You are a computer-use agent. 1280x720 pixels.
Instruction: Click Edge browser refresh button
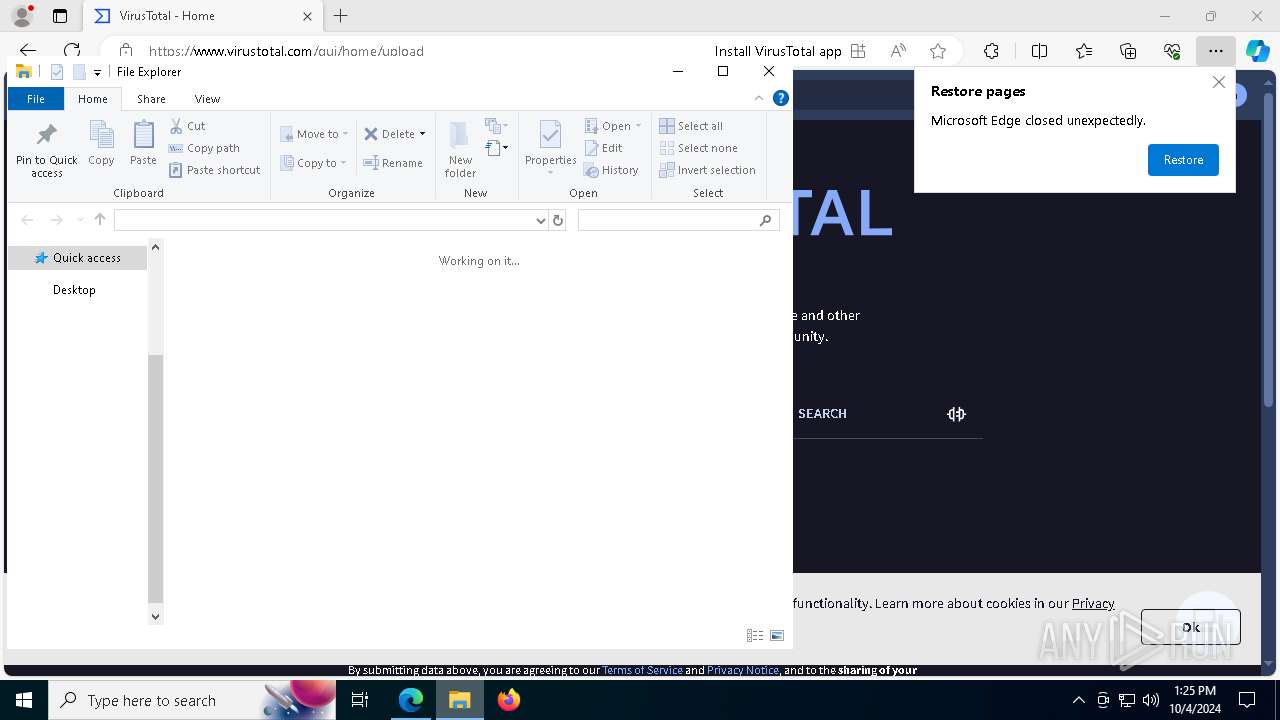(x=72, y=51)
